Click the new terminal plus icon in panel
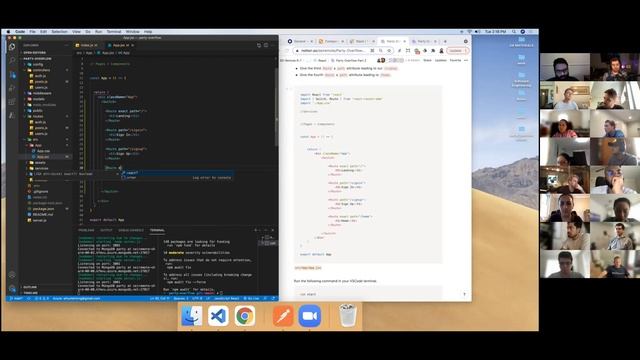 coord(256,230)
